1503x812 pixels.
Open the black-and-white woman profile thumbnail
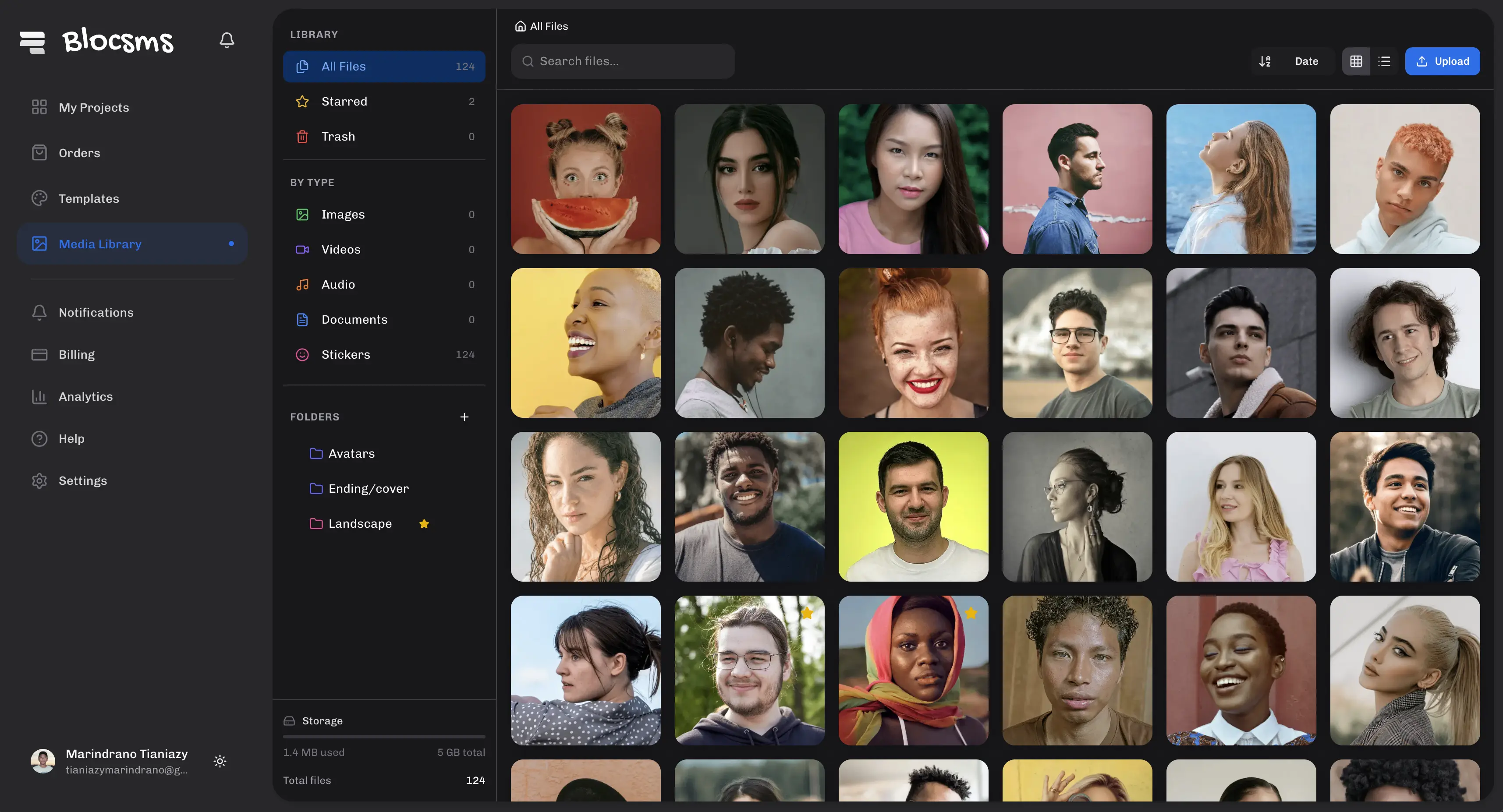[x=1077, y=506]
